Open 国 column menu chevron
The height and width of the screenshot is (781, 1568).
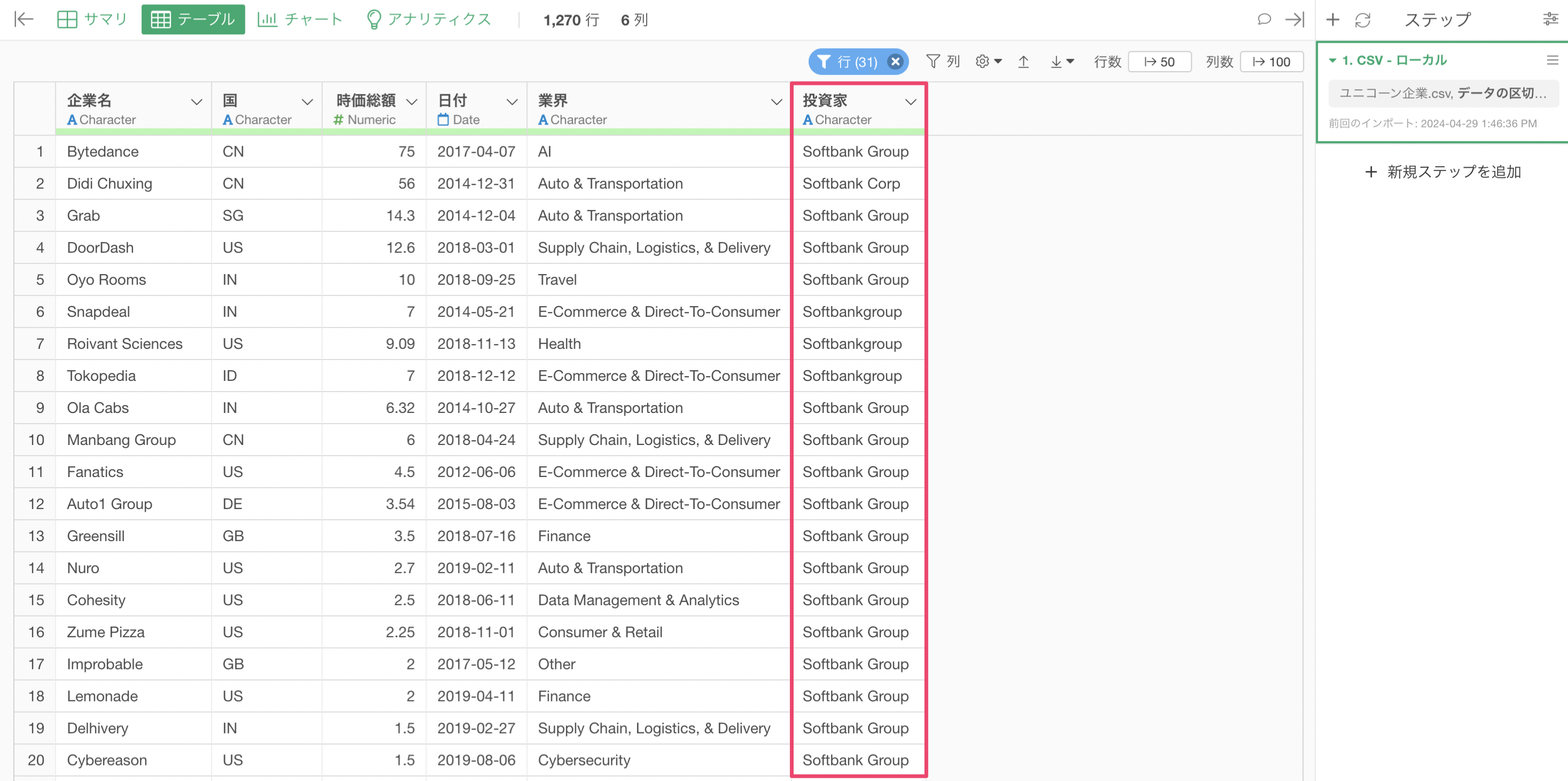[307, 101]
